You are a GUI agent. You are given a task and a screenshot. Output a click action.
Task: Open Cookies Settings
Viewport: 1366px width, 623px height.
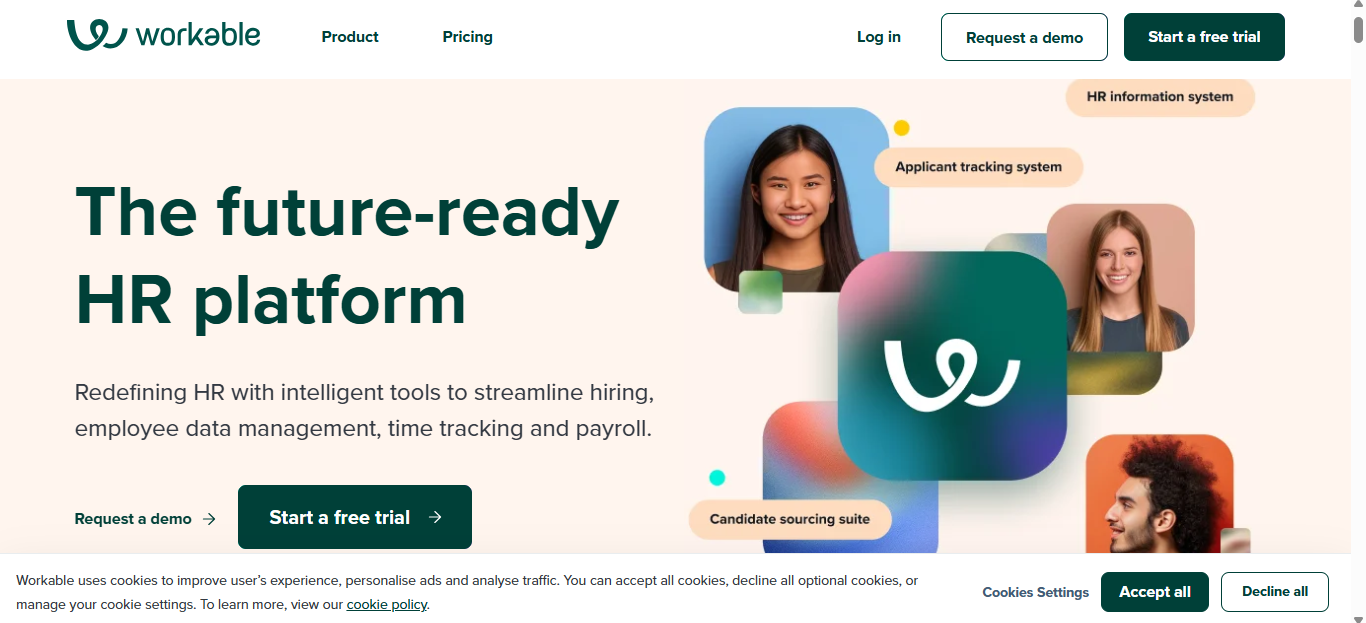tap(1035, 592)
